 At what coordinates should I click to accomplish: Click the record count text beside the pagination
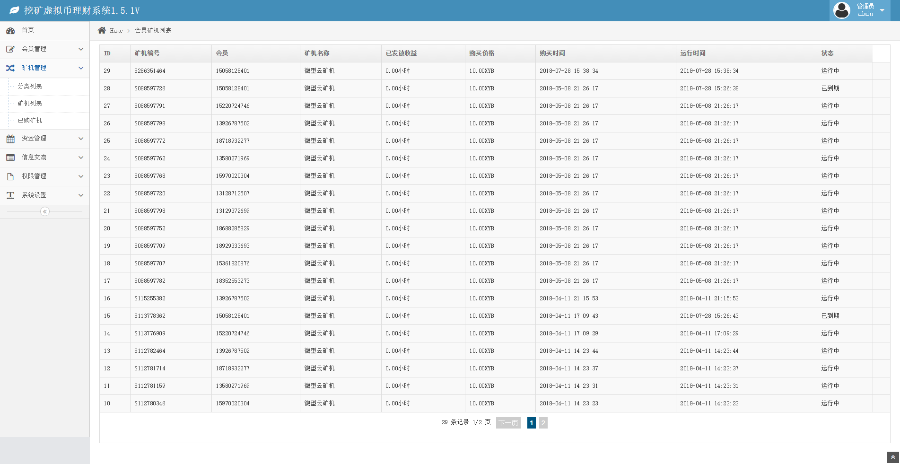click(467, 423)
